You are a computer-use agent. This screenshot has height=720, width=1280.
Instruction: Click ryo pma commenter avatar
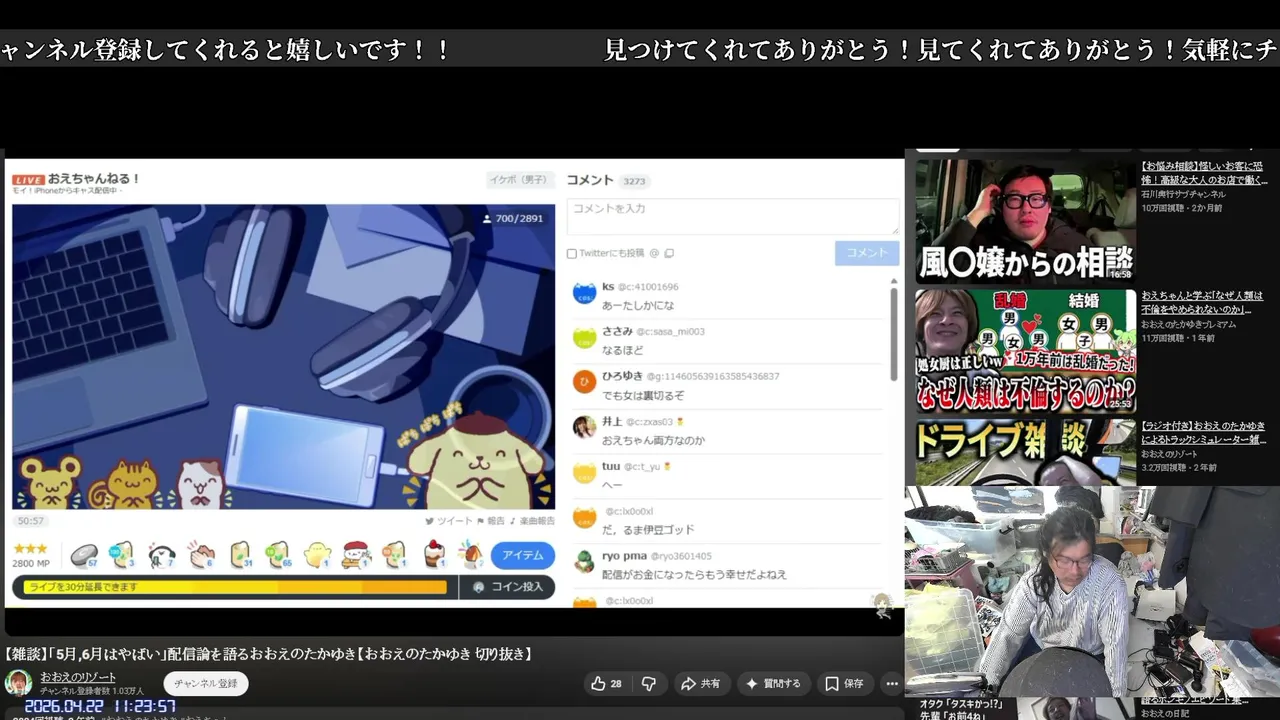click(584, 561)
